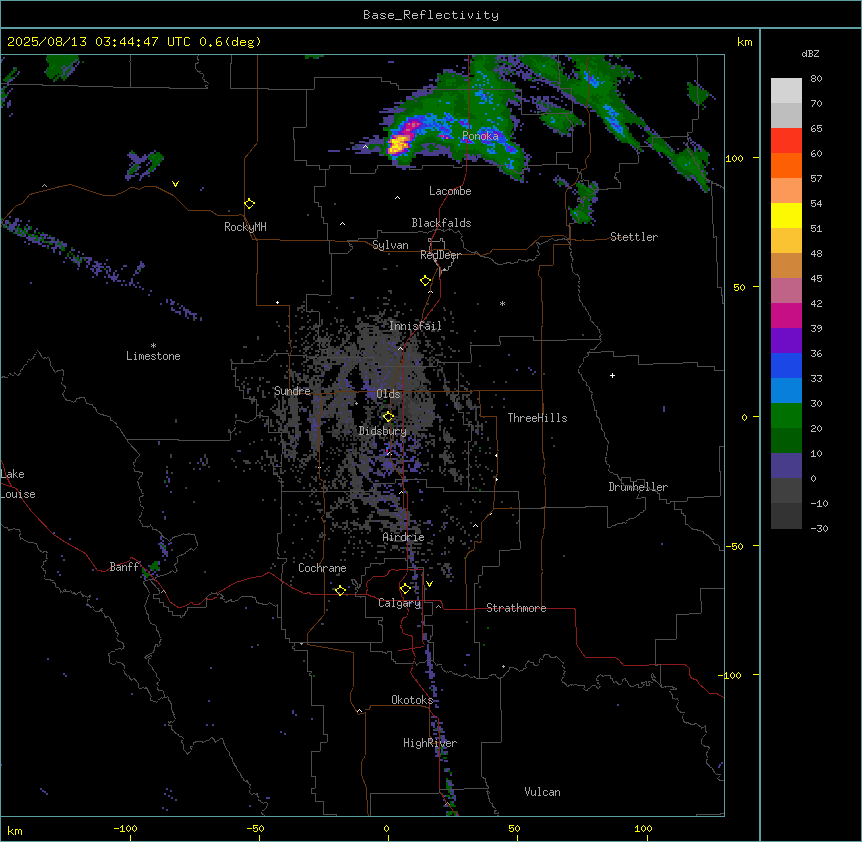The width and height of the screenshot is (862, 842).
Task: Click the Lake Louise label at left edge
Action: pos(18,484)
